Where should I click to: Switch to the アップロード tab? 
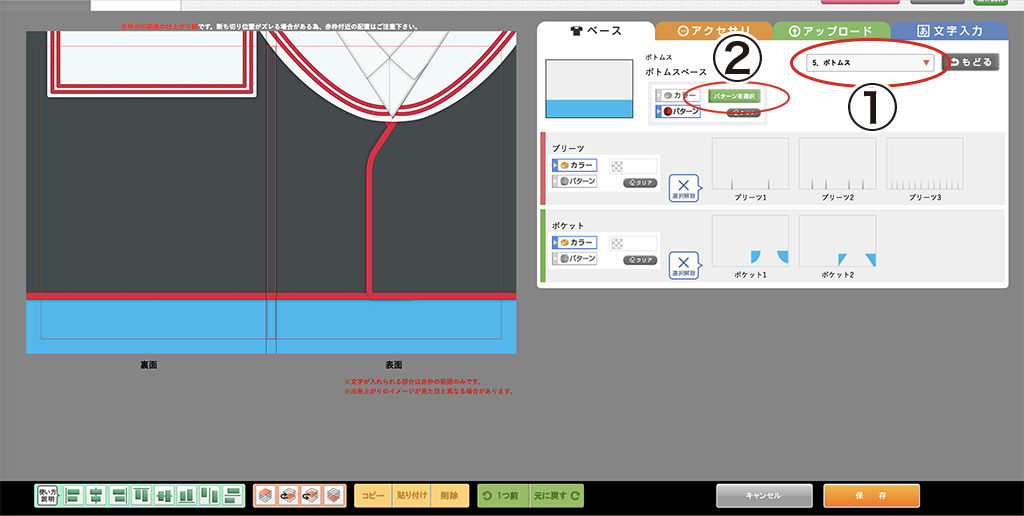click(831, 31)
